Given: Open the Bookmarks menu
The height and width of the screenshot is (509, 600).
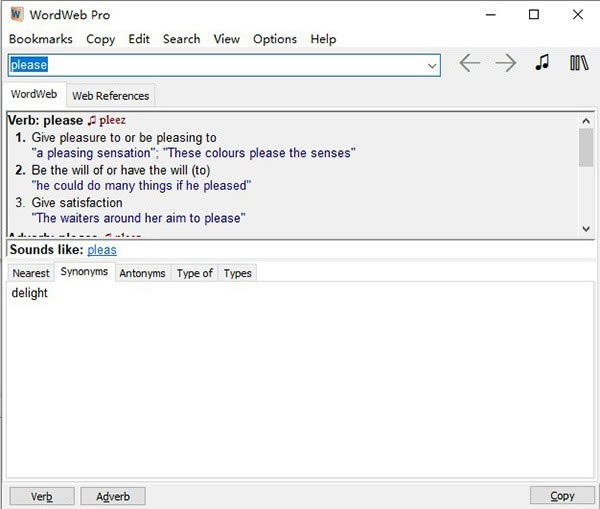Looking at the screenshot, I should click(40, 39).
